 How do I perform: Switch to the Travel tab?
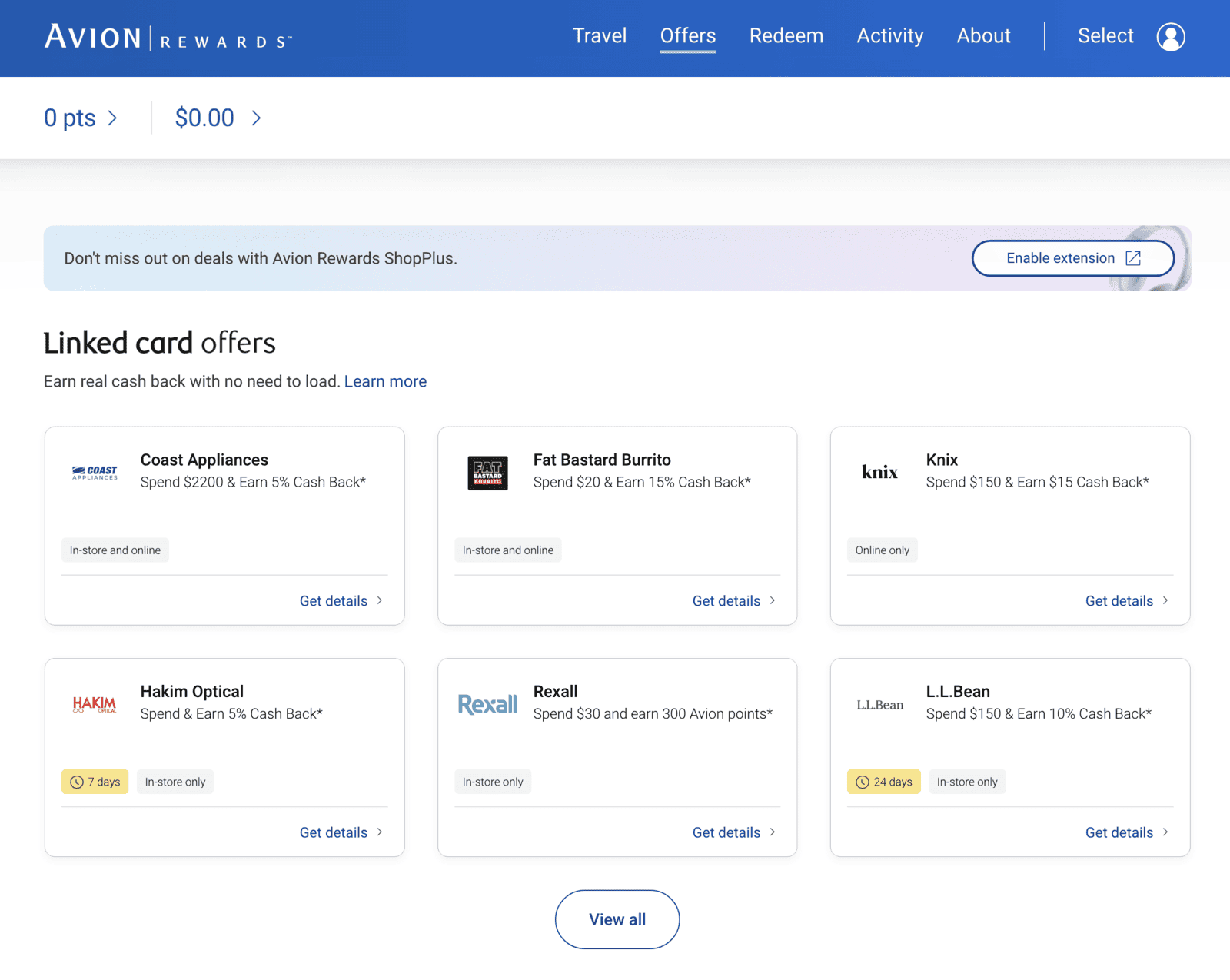600,36
